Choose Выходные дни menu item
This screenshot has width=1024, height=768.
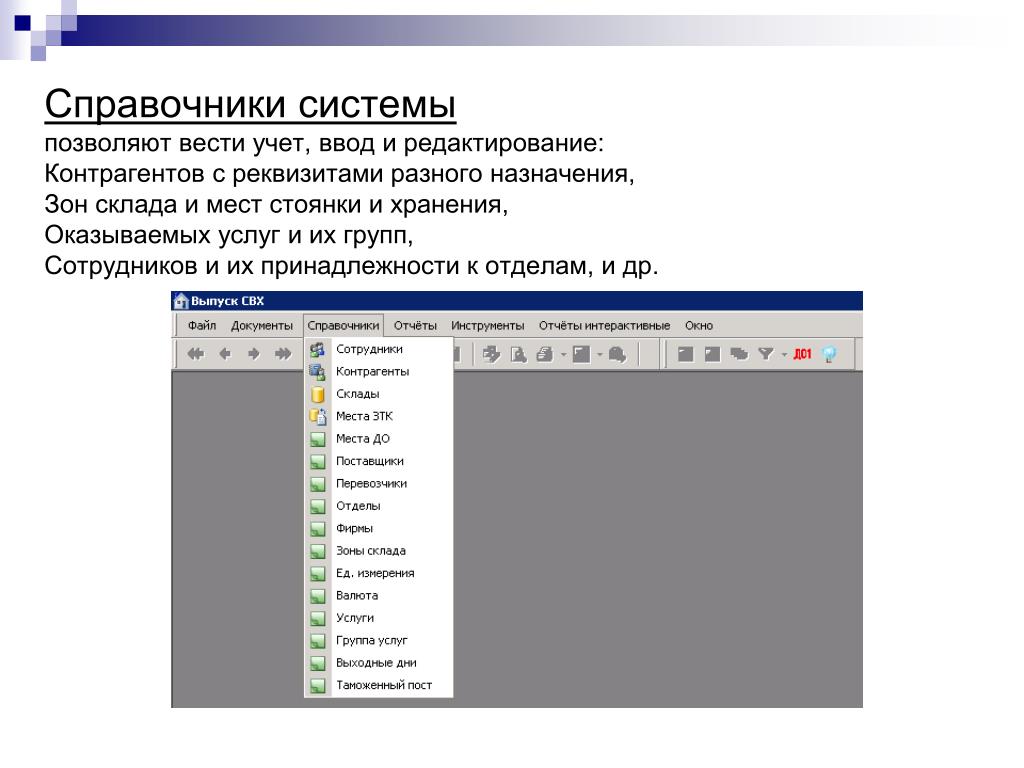[x=379, y=663]
